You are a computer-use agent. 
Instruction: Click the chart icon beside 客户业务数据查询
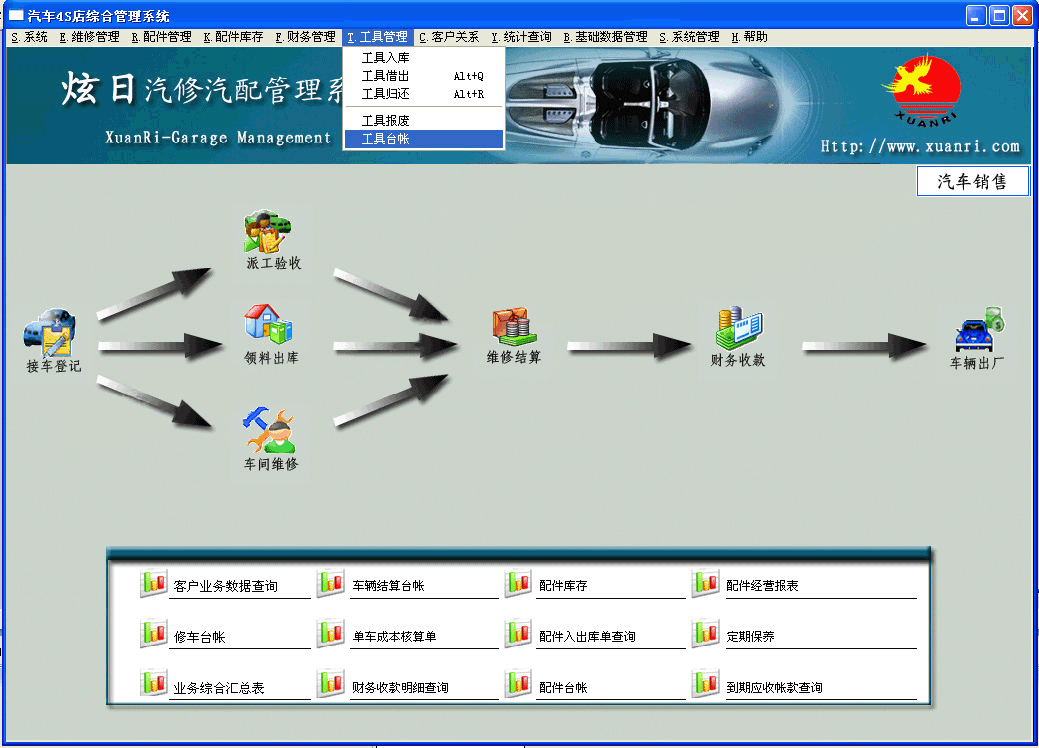[x=153, y=585]
